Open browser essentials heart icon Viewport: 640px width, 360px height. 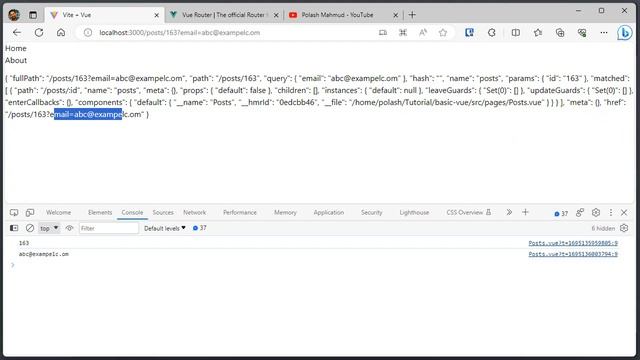(582, 33)
